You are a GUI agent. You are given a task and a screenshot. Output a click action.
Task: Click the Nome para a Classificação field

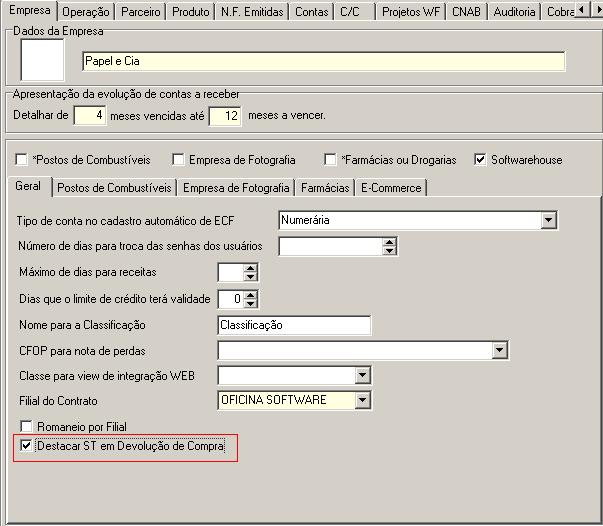[294, 325]
